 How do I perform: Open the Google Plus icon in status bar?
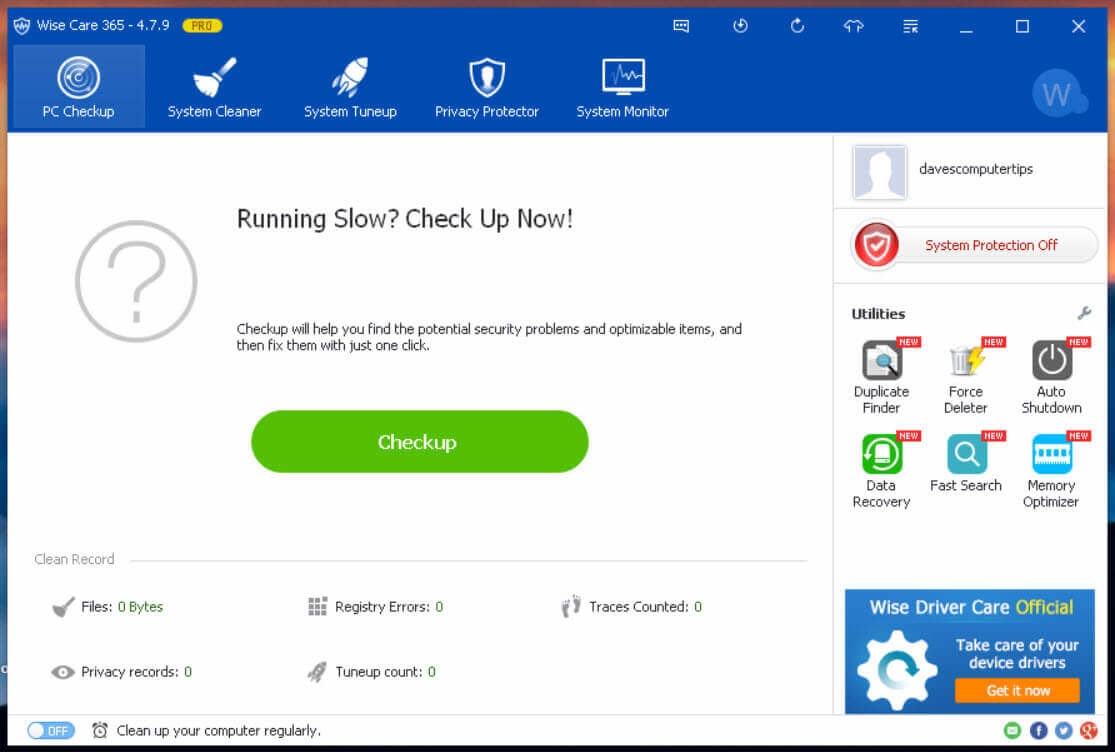[x=1089, y=730]
